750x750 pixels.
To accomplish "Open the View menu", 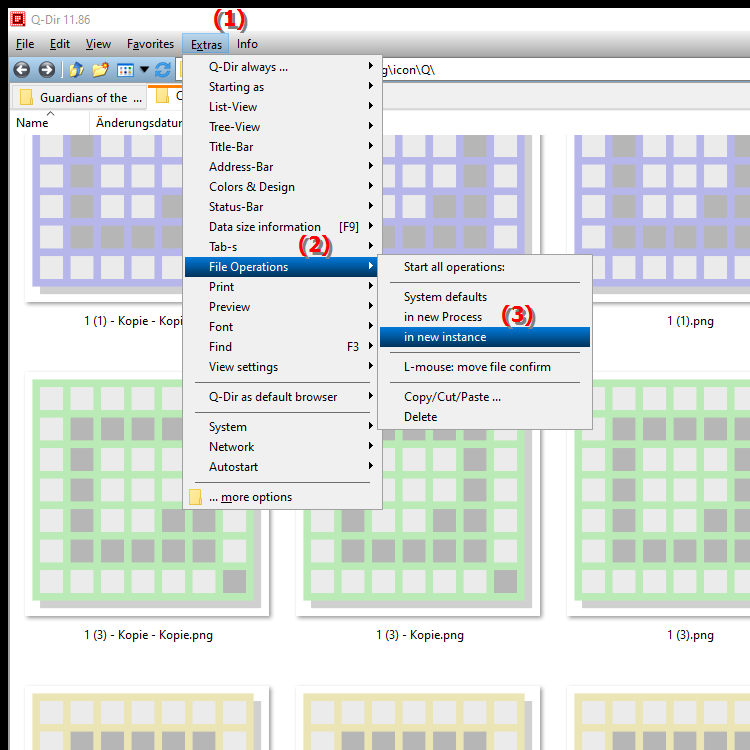I will point(98,44).
